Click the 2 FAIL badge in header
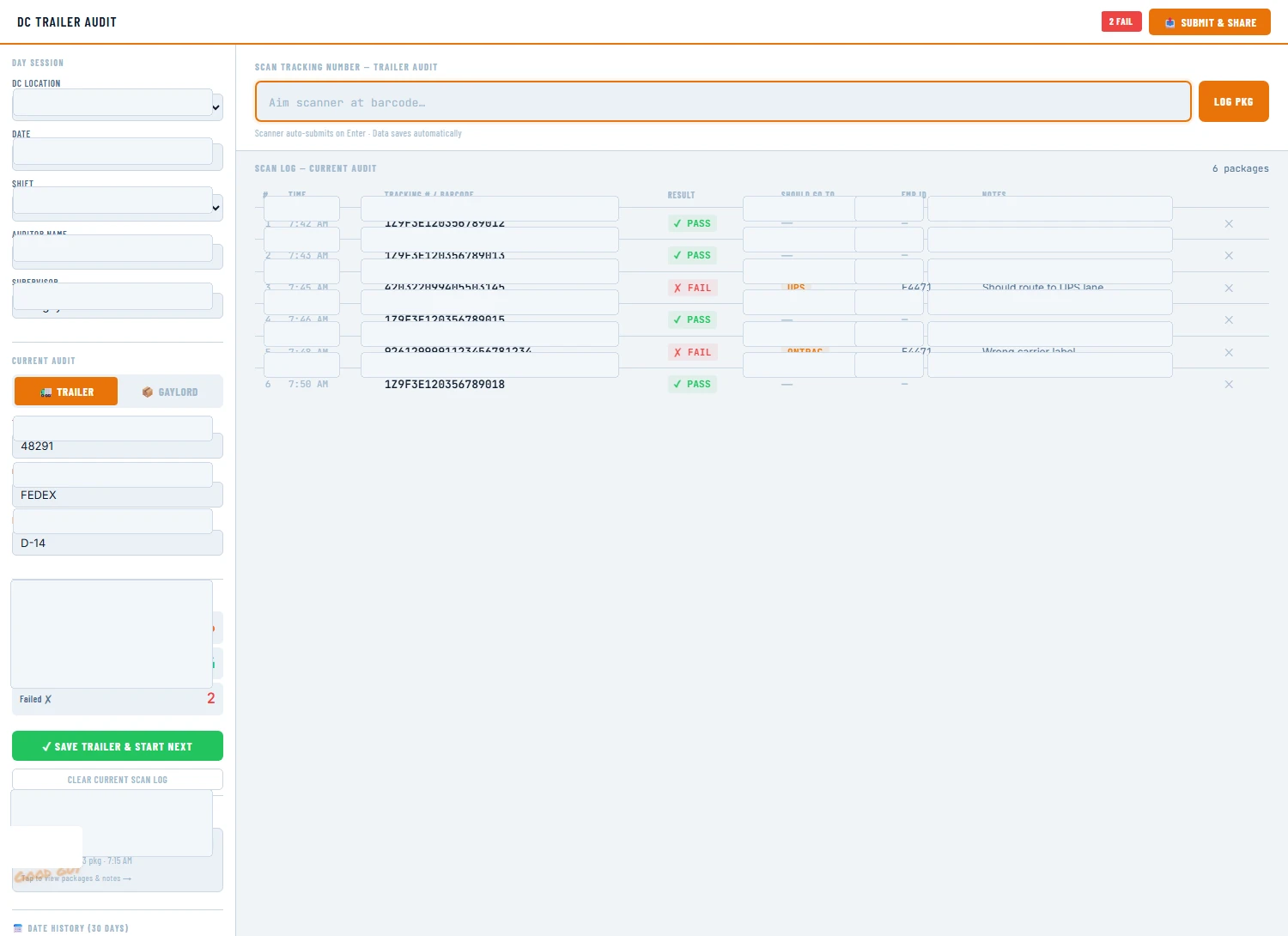This screenshot has width=1288, height=936. [1121, 21]
